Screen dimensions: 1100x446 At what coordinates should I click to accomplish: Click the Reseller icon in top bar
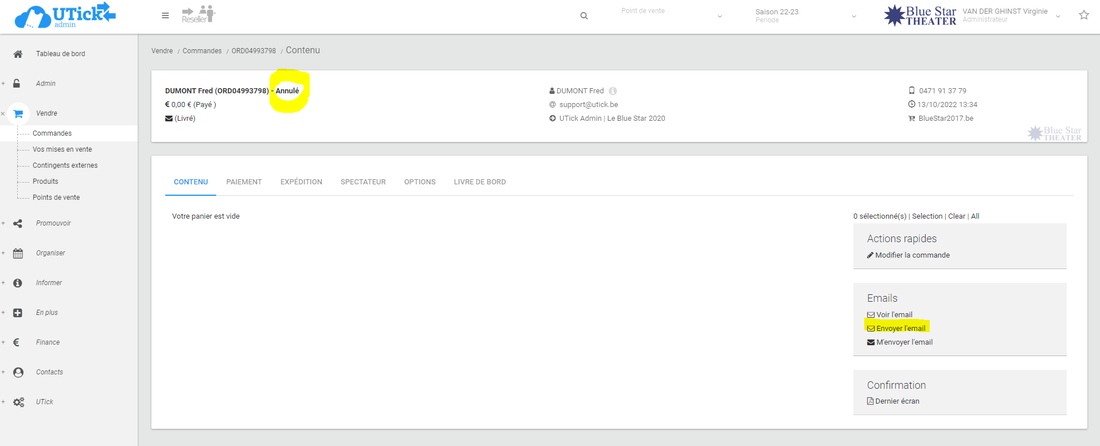[x=198, y=14]
